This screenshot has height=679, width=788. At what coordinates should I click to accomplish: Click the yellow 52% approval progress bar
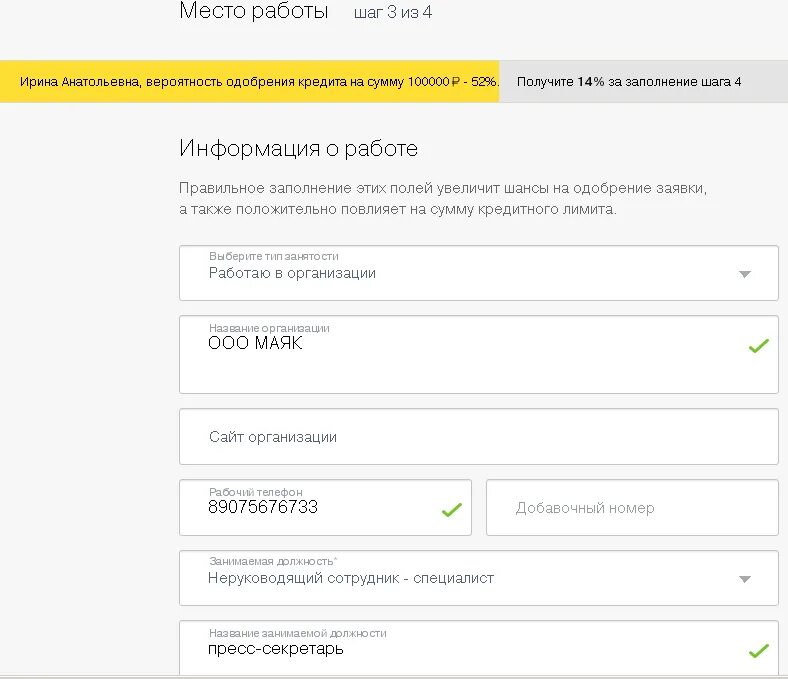249,81
